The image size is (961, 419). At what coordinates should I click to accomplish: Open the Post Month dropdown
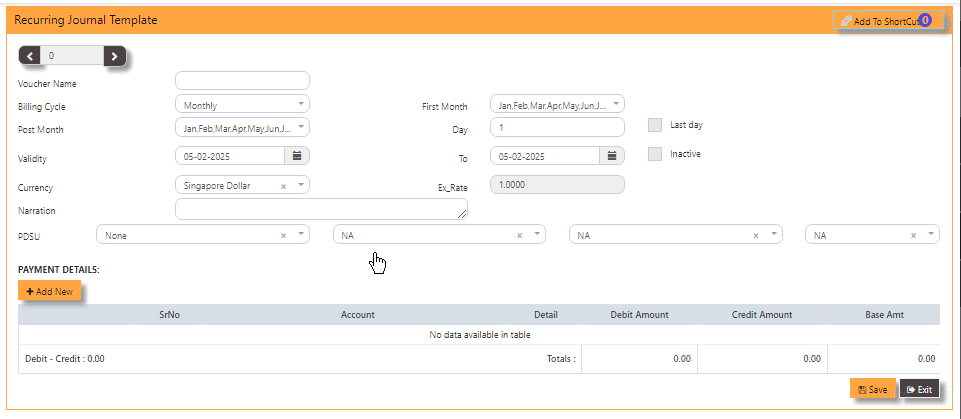242,128
